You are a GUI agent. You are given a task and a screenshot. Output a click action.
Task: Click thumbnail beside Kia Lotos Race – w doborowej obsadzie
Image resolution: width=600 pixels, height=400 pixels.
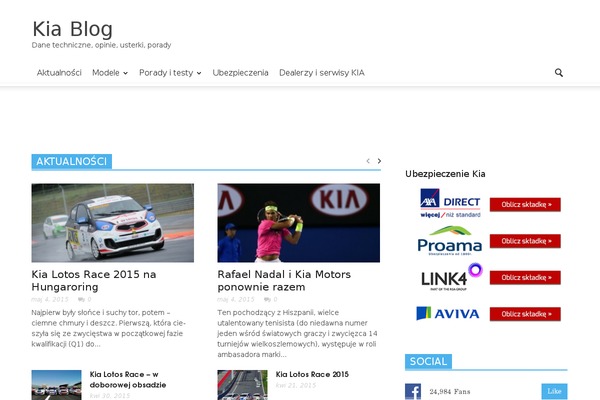(56, 385)
